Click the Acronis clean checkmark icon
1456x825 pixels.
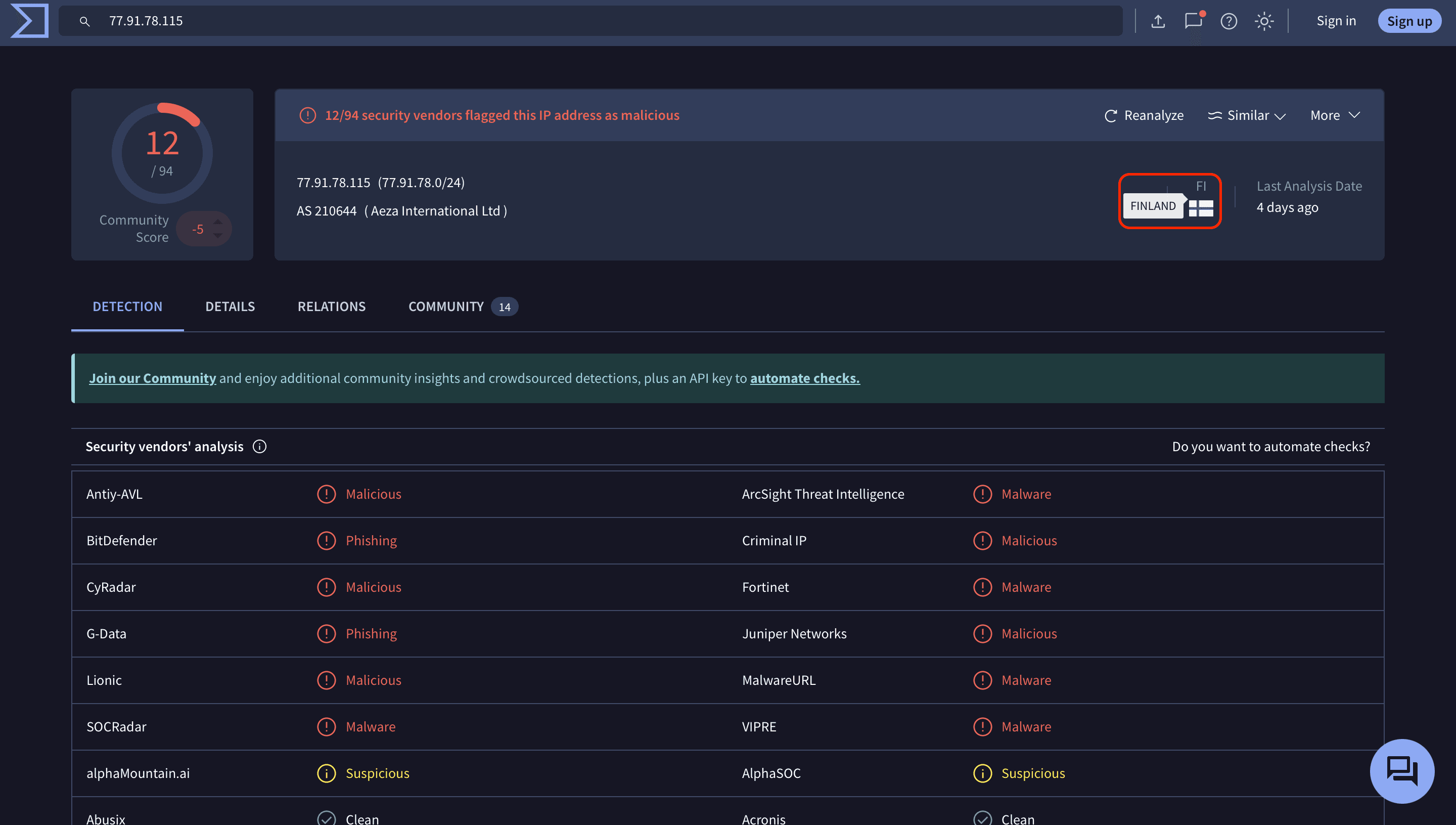[982, 818]
